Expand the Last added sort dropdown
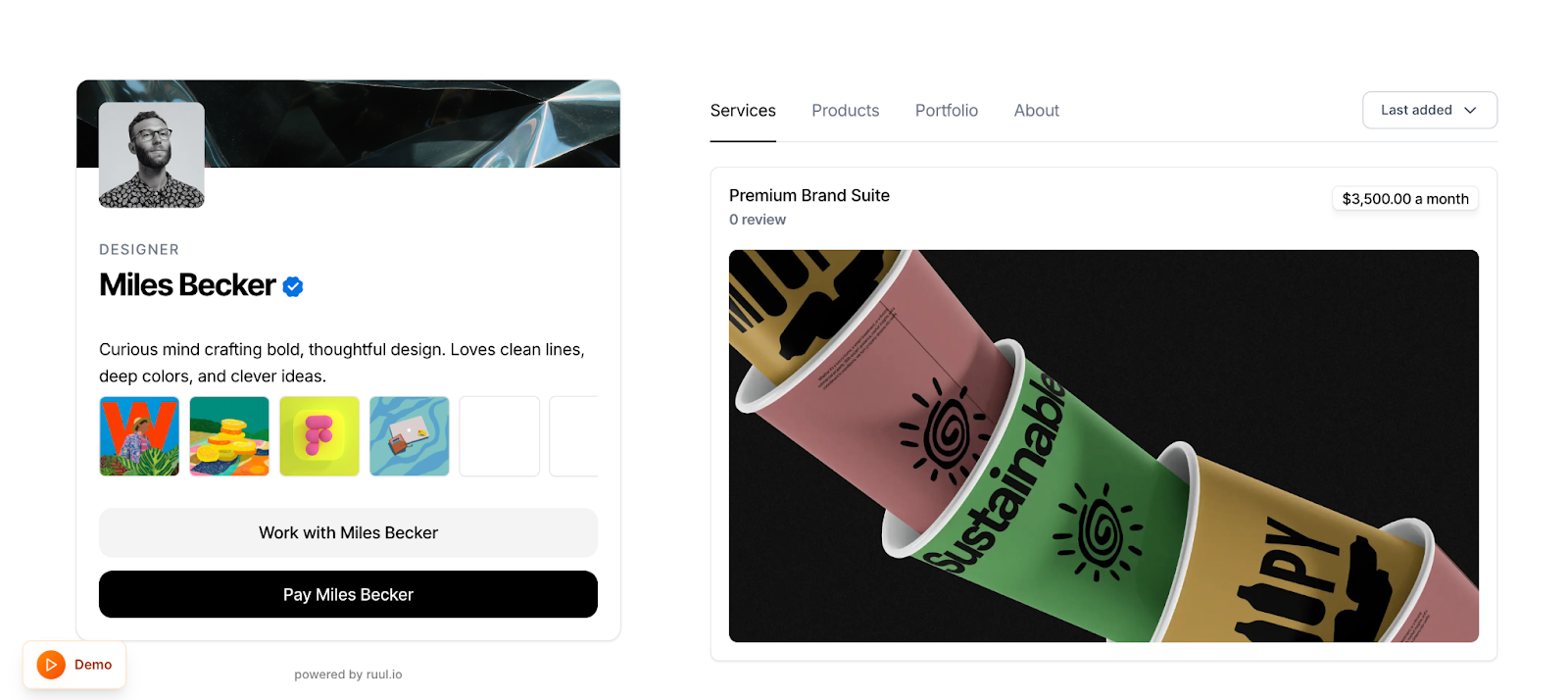 click(x=1430, y=110)
